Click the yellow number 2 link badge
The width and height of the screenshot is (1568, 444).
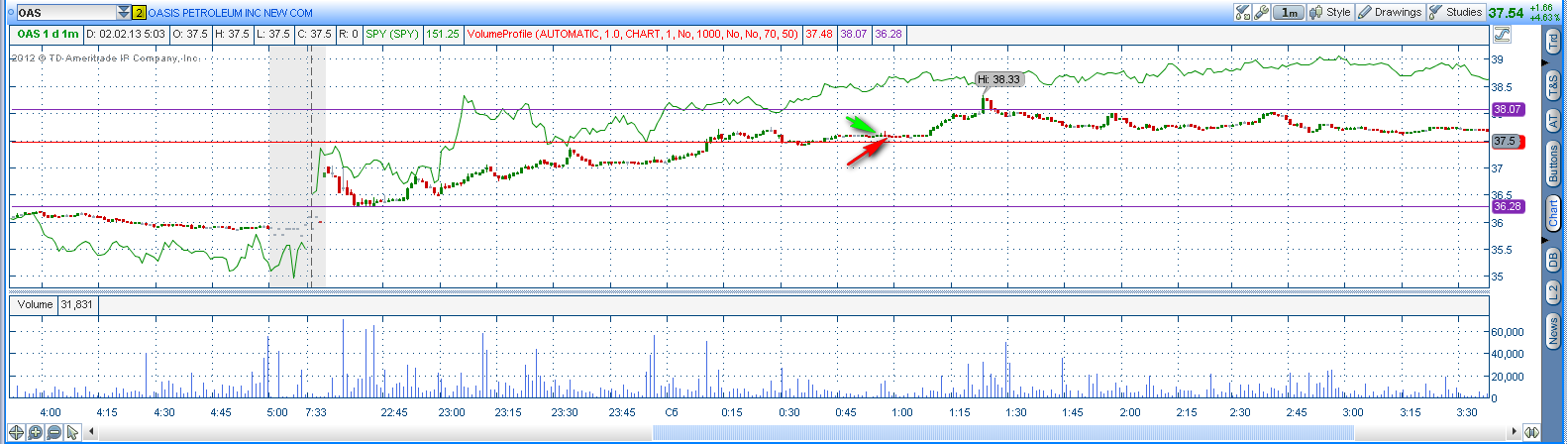(139, 13)
